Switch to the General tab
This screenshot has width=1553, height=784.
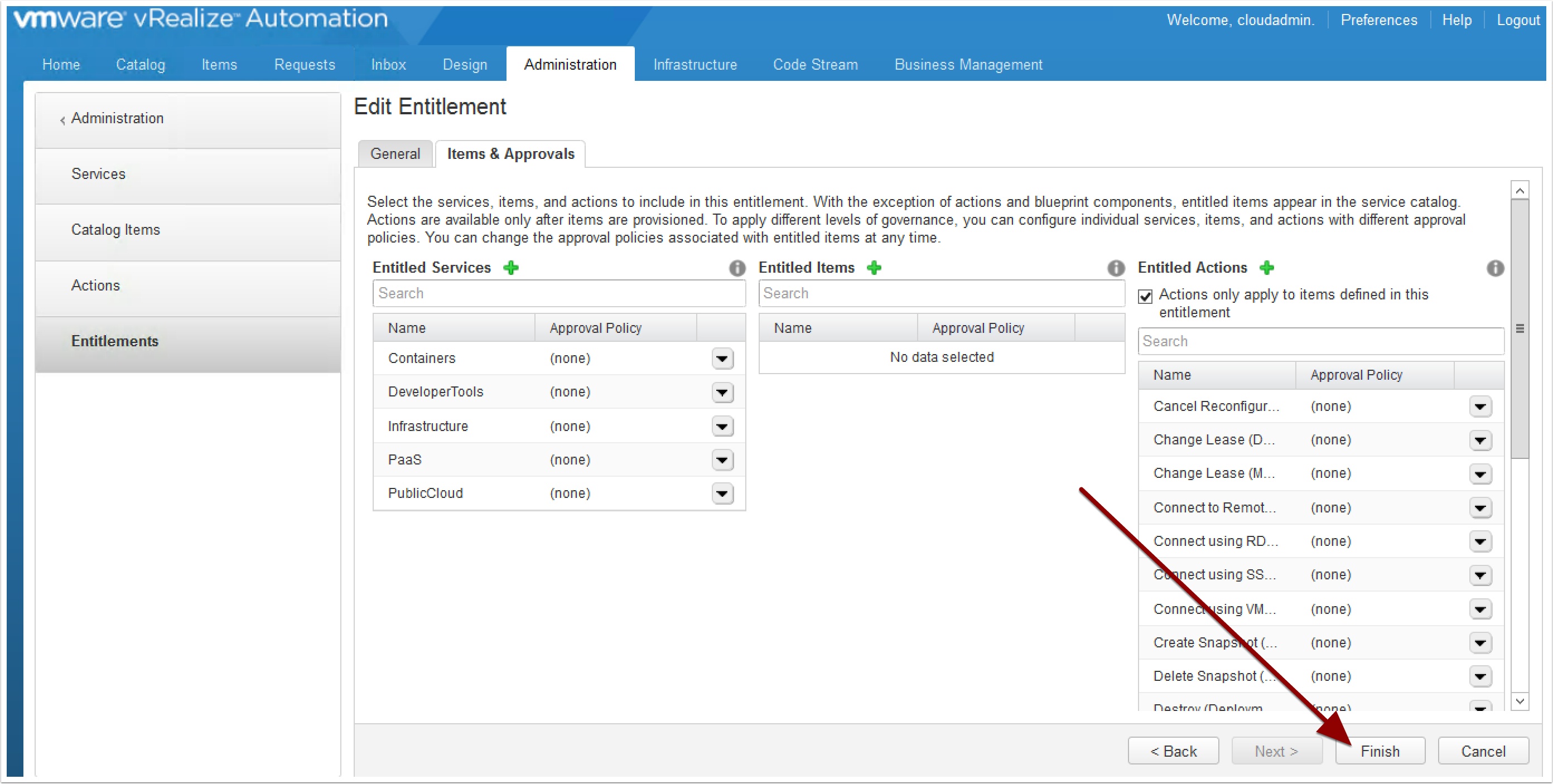(x=395, y=154)
